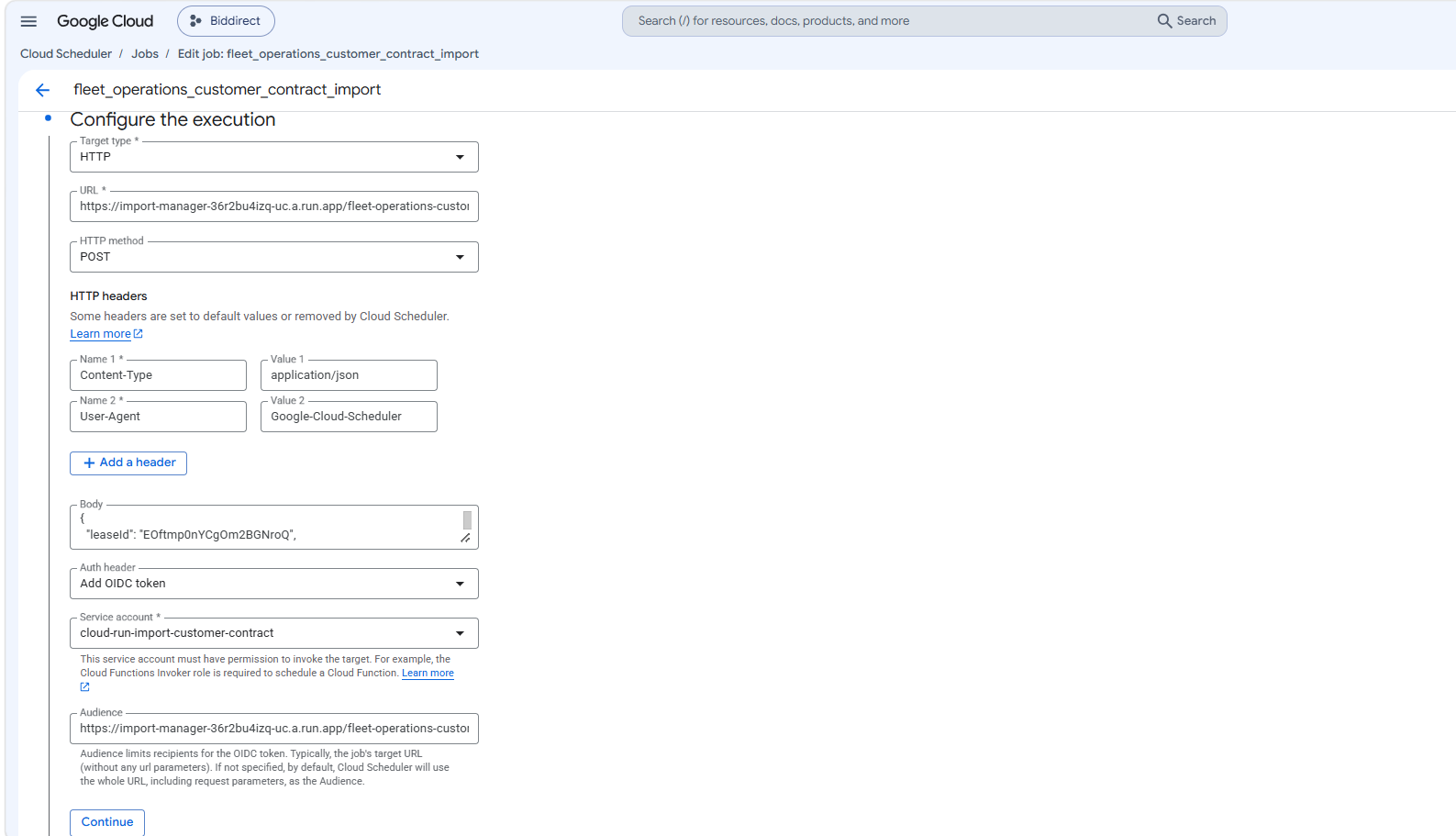Image resolution: width=1456 pixels, height=836 pixels.
Task: Click the Audience input field
Action: (274, 729)
